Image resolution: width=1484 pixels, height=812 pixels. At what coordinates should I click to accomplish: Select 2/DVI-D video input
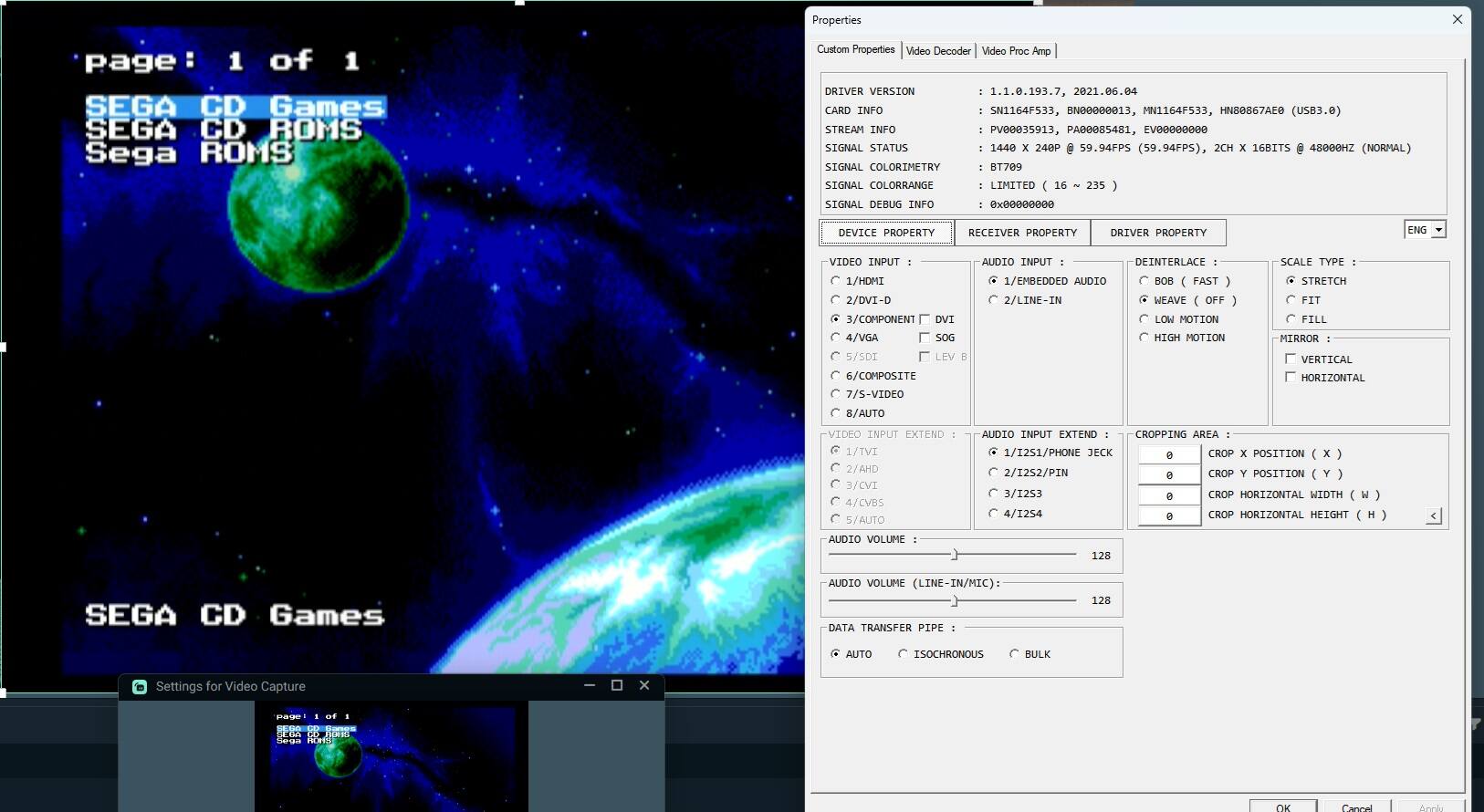click(x=860, y=300)
